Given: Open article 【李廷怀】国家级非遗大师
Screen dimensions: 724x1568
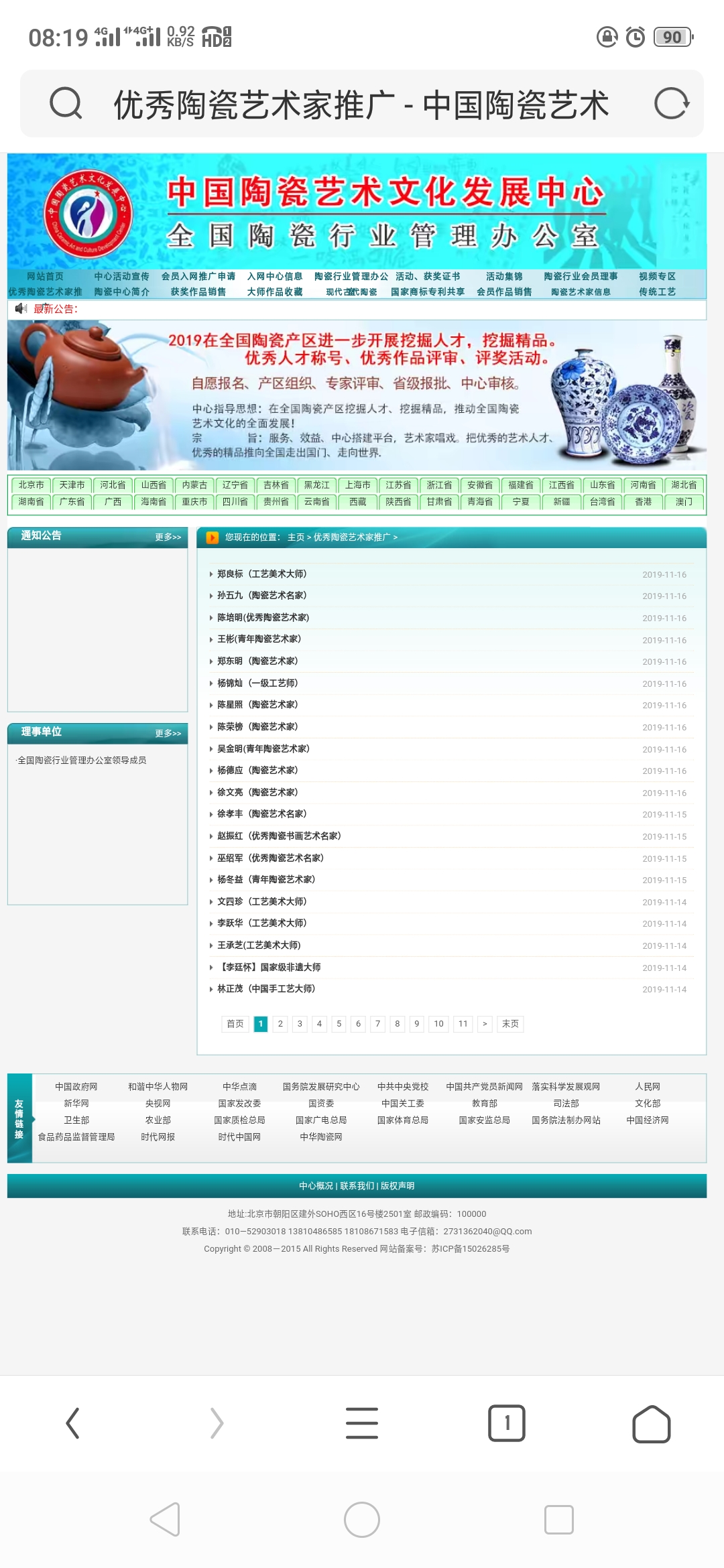Looking at the screenshot, I should click(269, 968).
